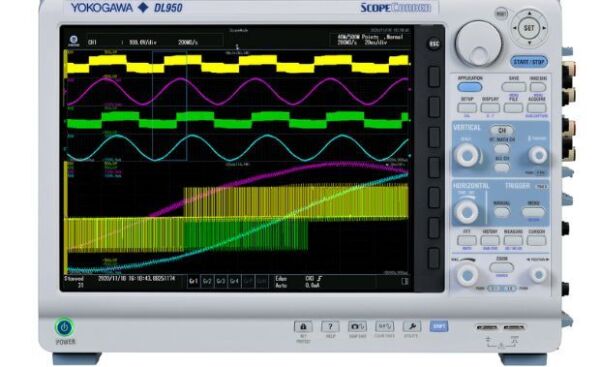Open the HISTORY key
Image resolution: width=600 pixels, height=367 pixels.
(490, 240)
